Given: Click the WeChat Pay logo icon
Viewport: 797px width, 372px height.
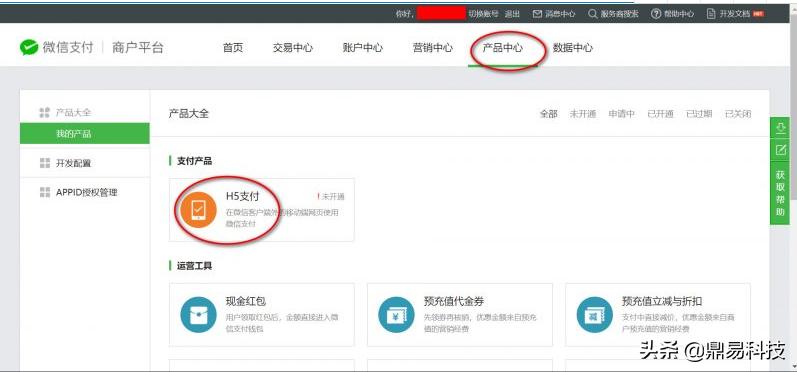Looking at the screenshot, I should (x=29, y=48).
